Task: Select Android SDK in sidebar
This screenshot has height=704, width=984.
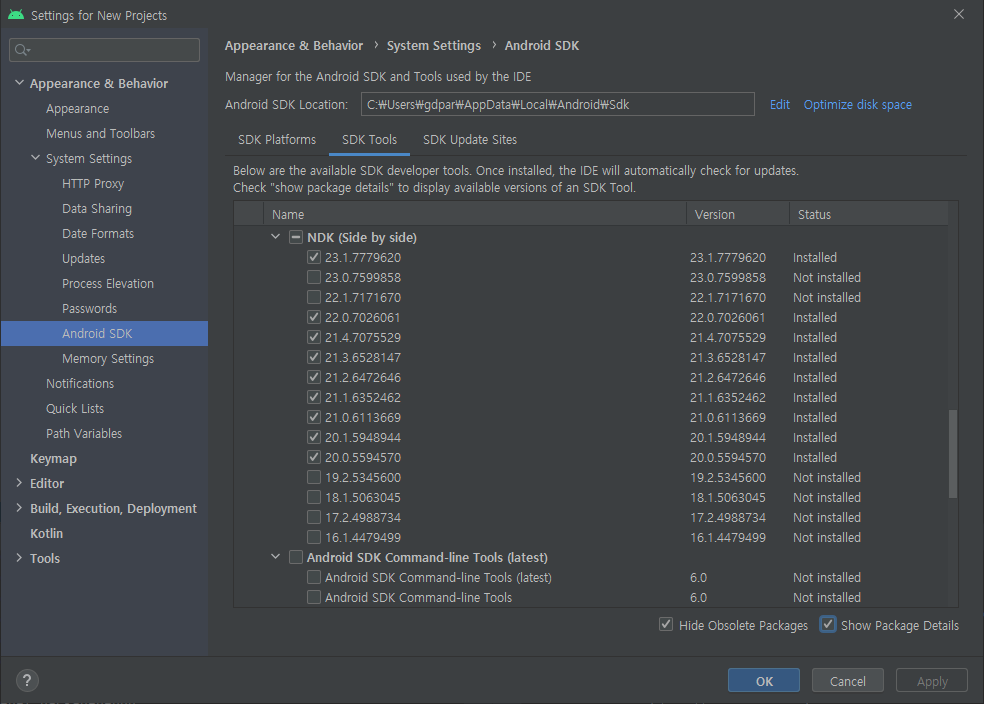Action: (97, 333)
